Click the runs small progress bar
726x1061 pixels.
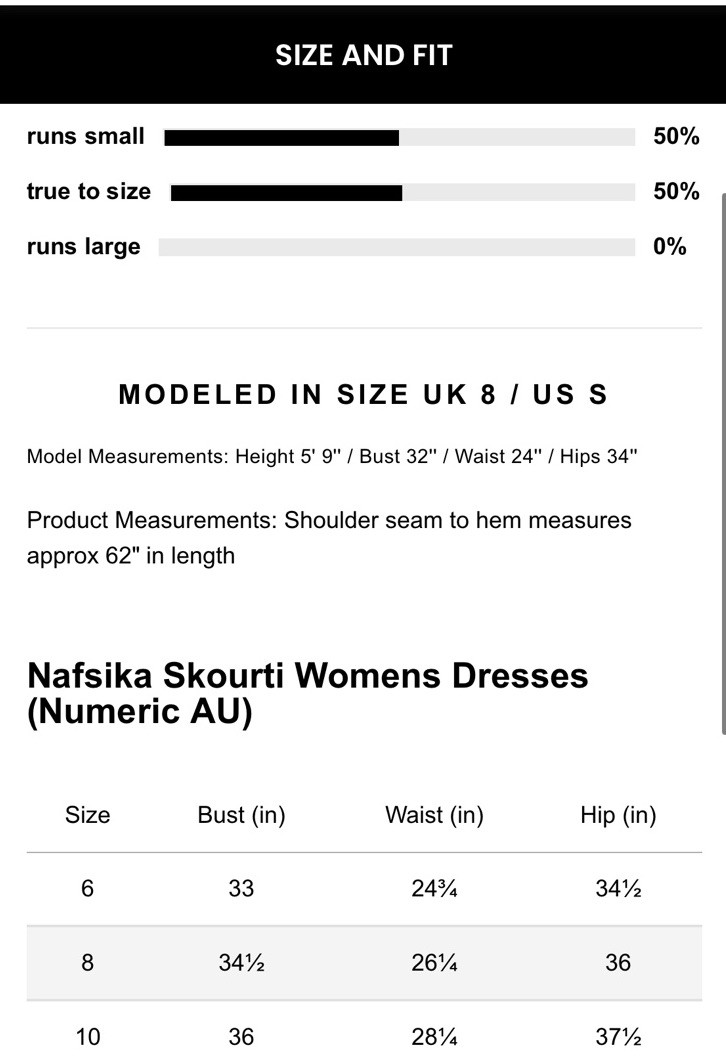399,137
